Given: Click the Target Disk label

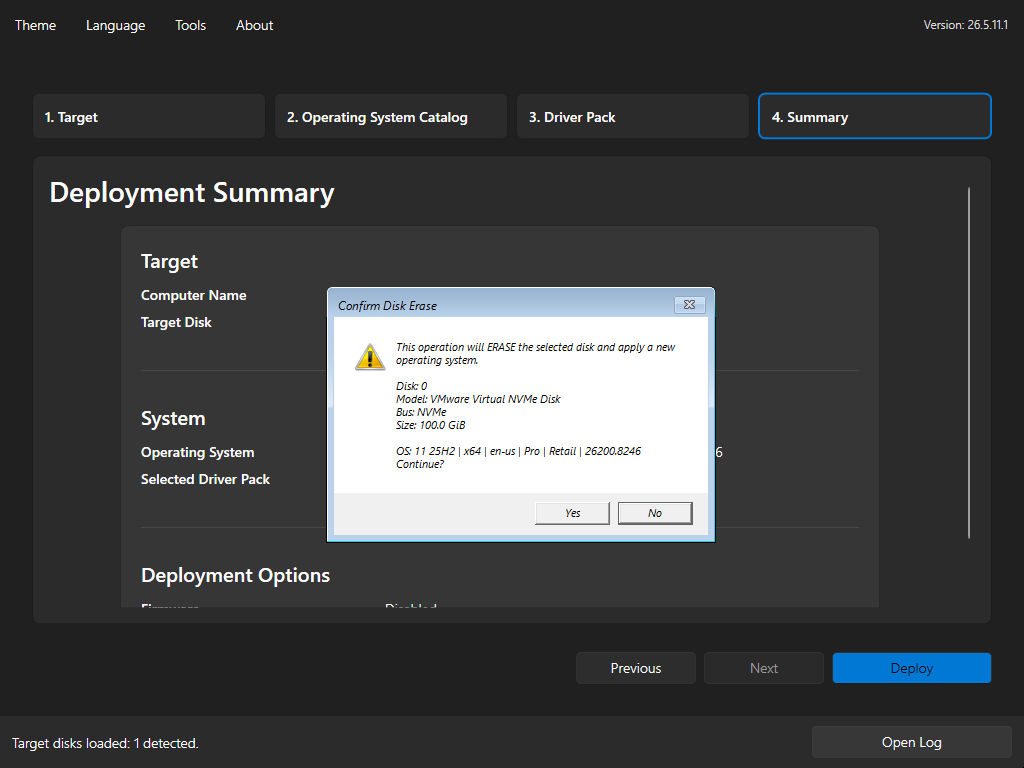Looking at the screenshot, I should (x=176, y=322).
